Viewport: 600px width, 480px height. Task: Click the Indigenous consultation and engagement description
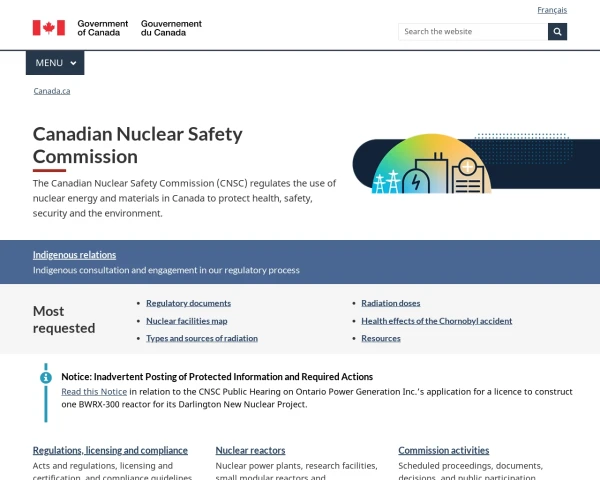coord(166,270)
